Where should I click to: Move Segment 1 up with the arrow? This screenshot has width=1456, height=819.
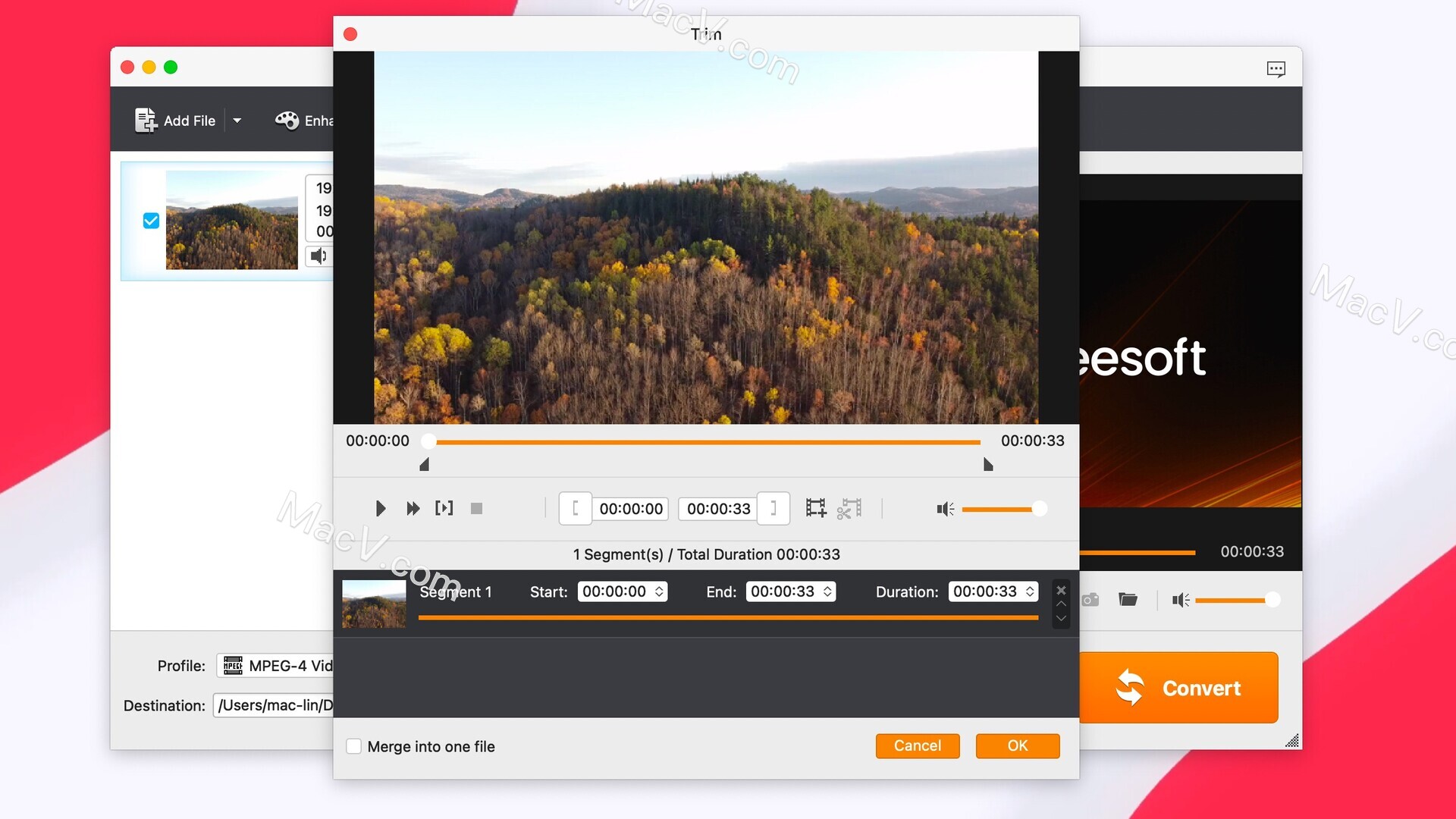pos(1061,604)
